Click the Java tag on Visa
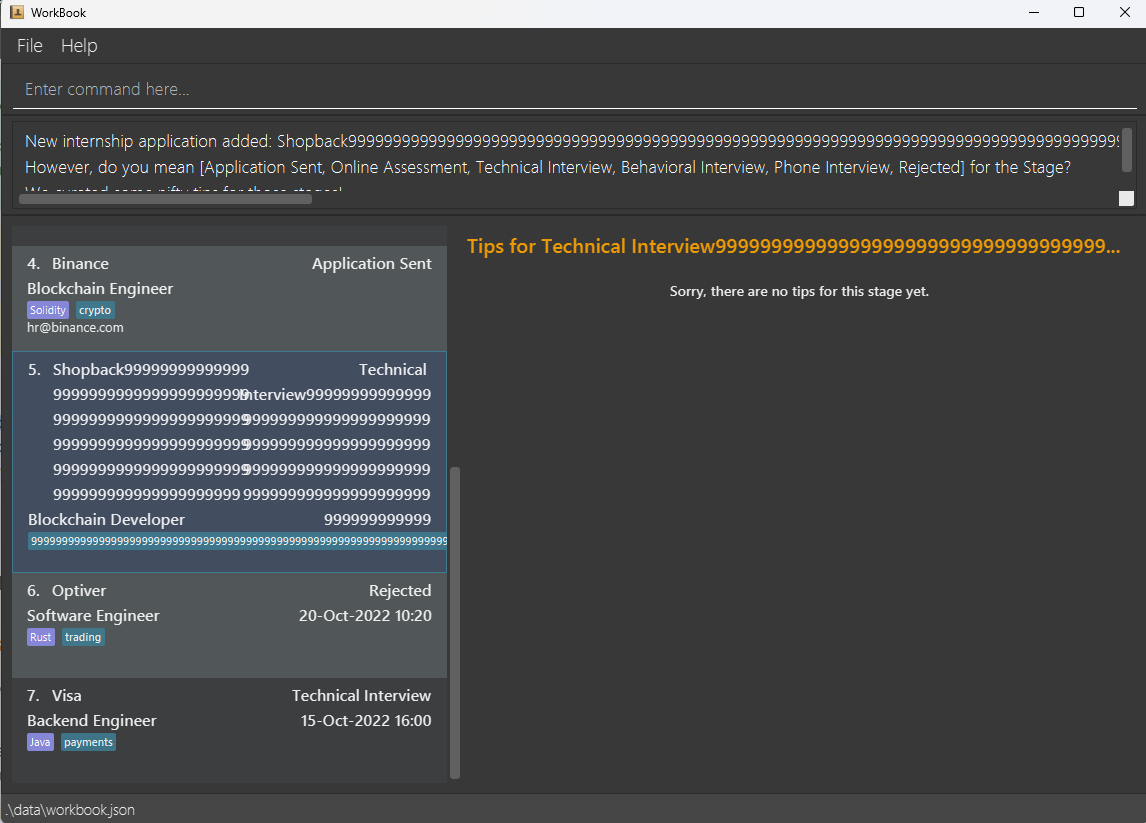Screen dimensions: 1146x823 coord(40,742)
